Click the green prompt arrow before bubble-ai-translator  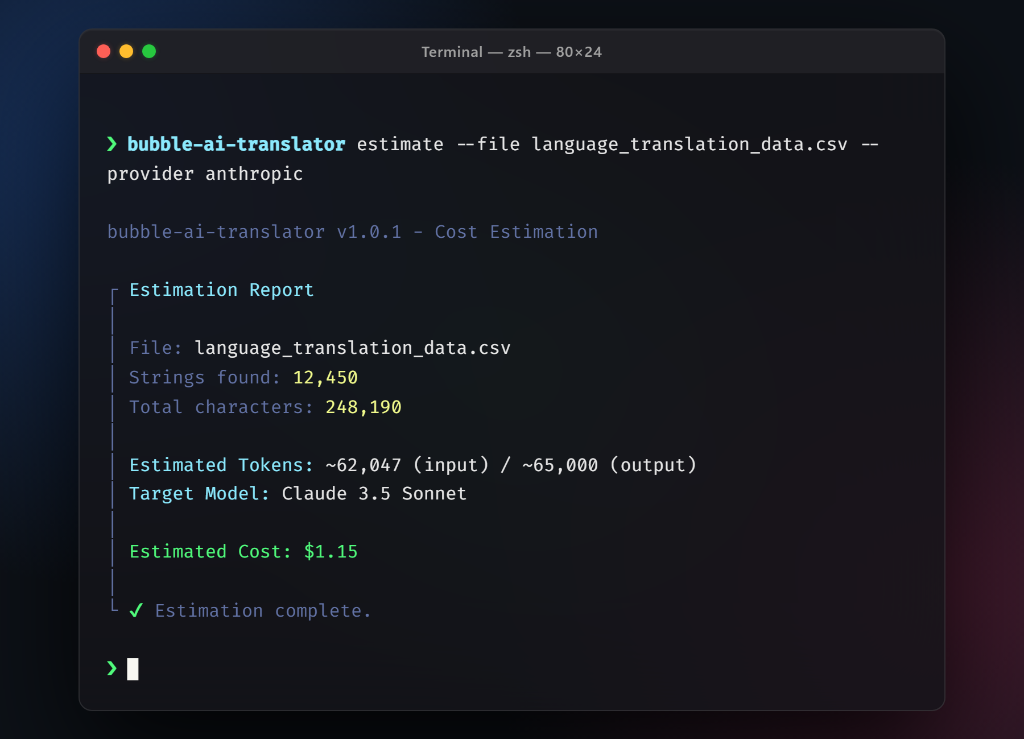pos(112,144)
